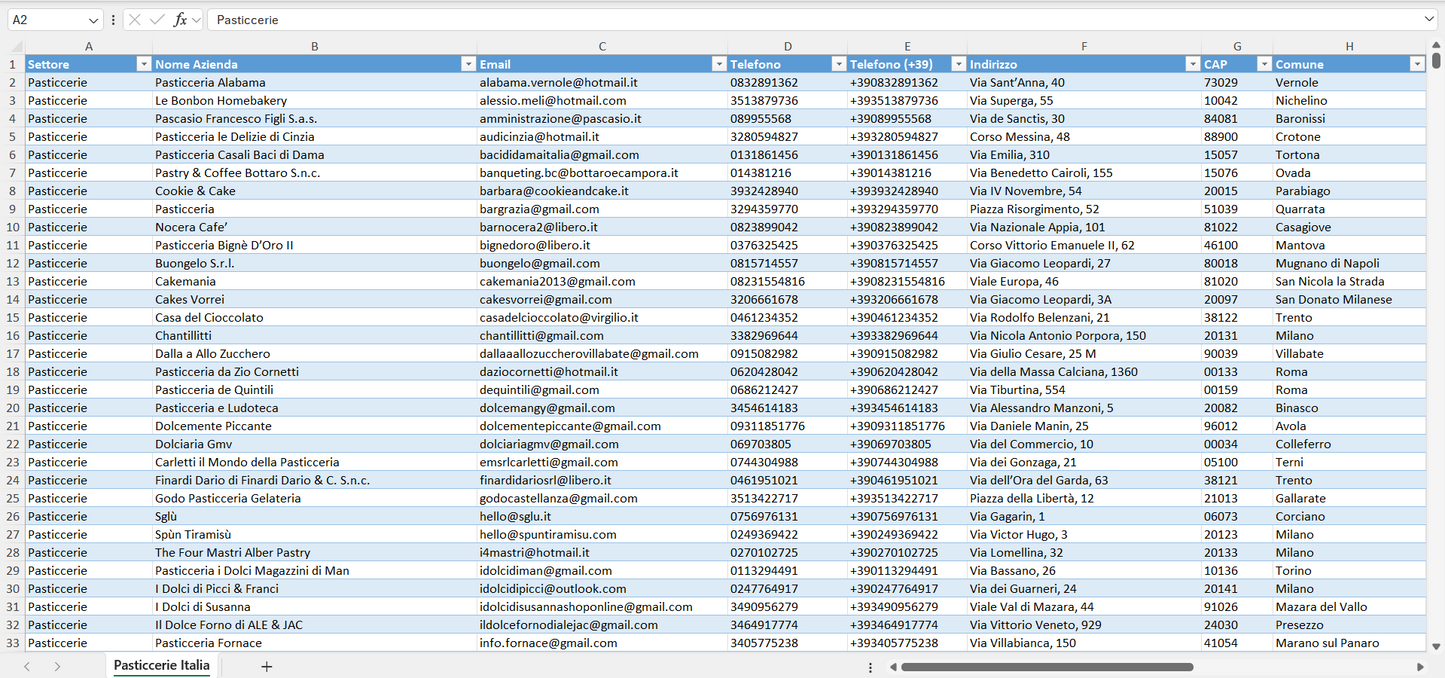Select column C header
Screen dimensions: 1445x678
coord(602,46)
